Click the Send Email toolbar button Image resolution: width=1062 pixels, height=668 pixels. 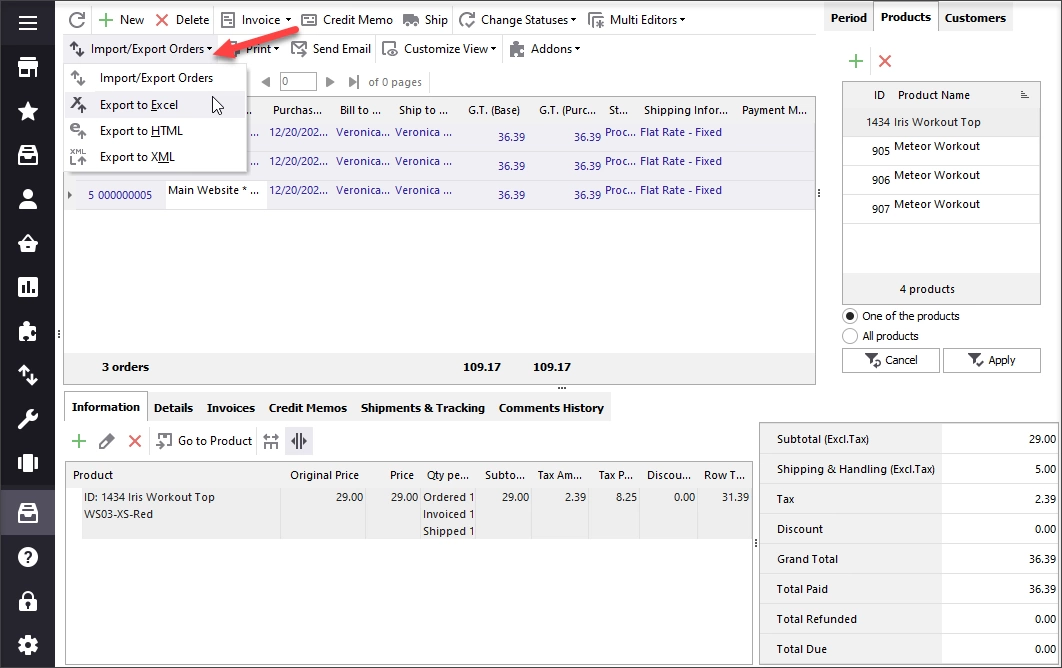[x=331, y=49]
